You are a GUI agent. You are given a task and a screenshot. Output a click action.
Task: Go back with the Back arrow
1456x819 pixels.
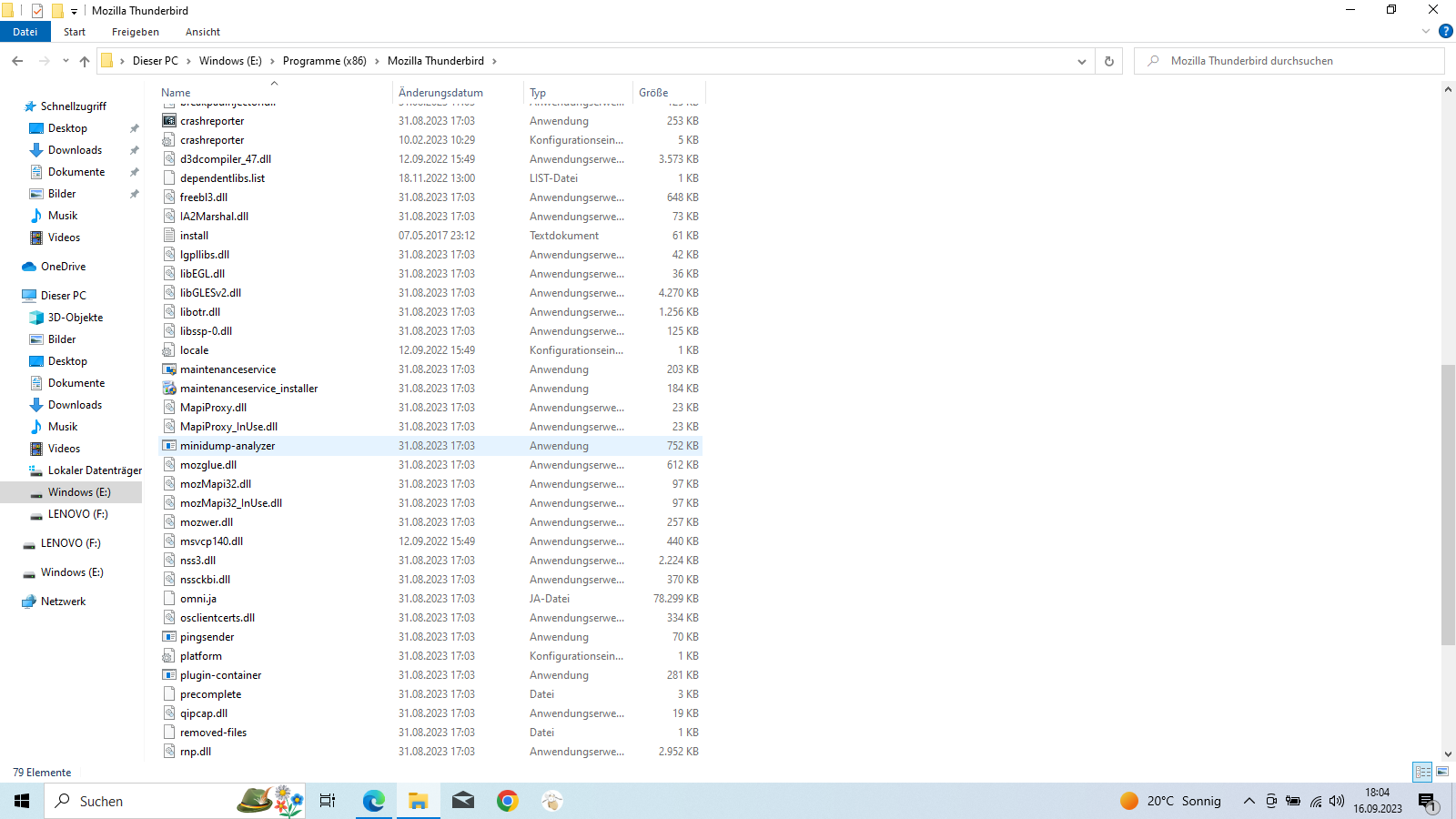click(x=17, y=61)
